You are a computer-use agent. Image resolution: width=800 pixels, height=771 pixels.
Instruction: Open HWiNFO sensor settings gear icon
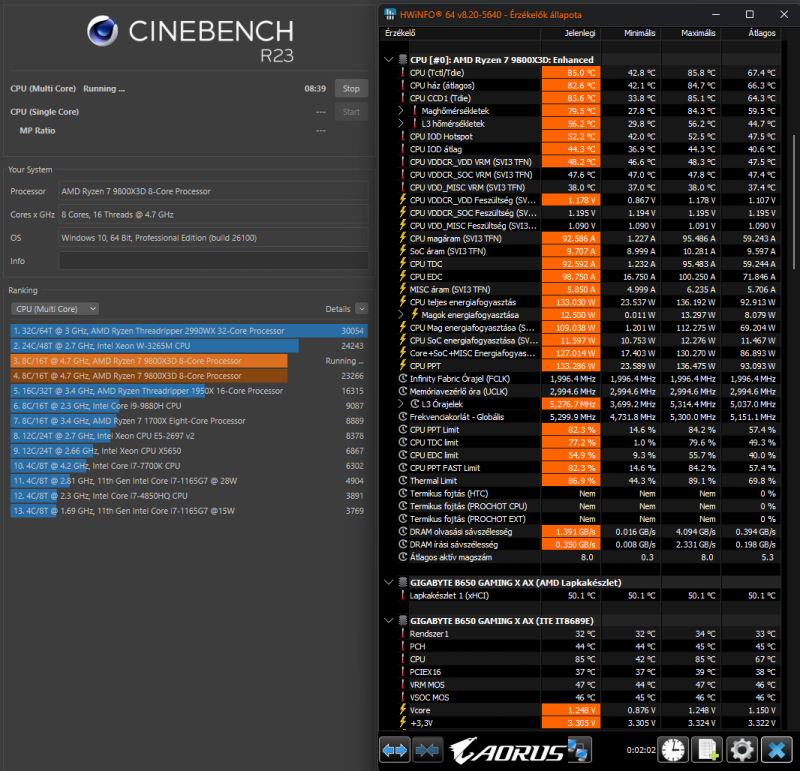742,750
